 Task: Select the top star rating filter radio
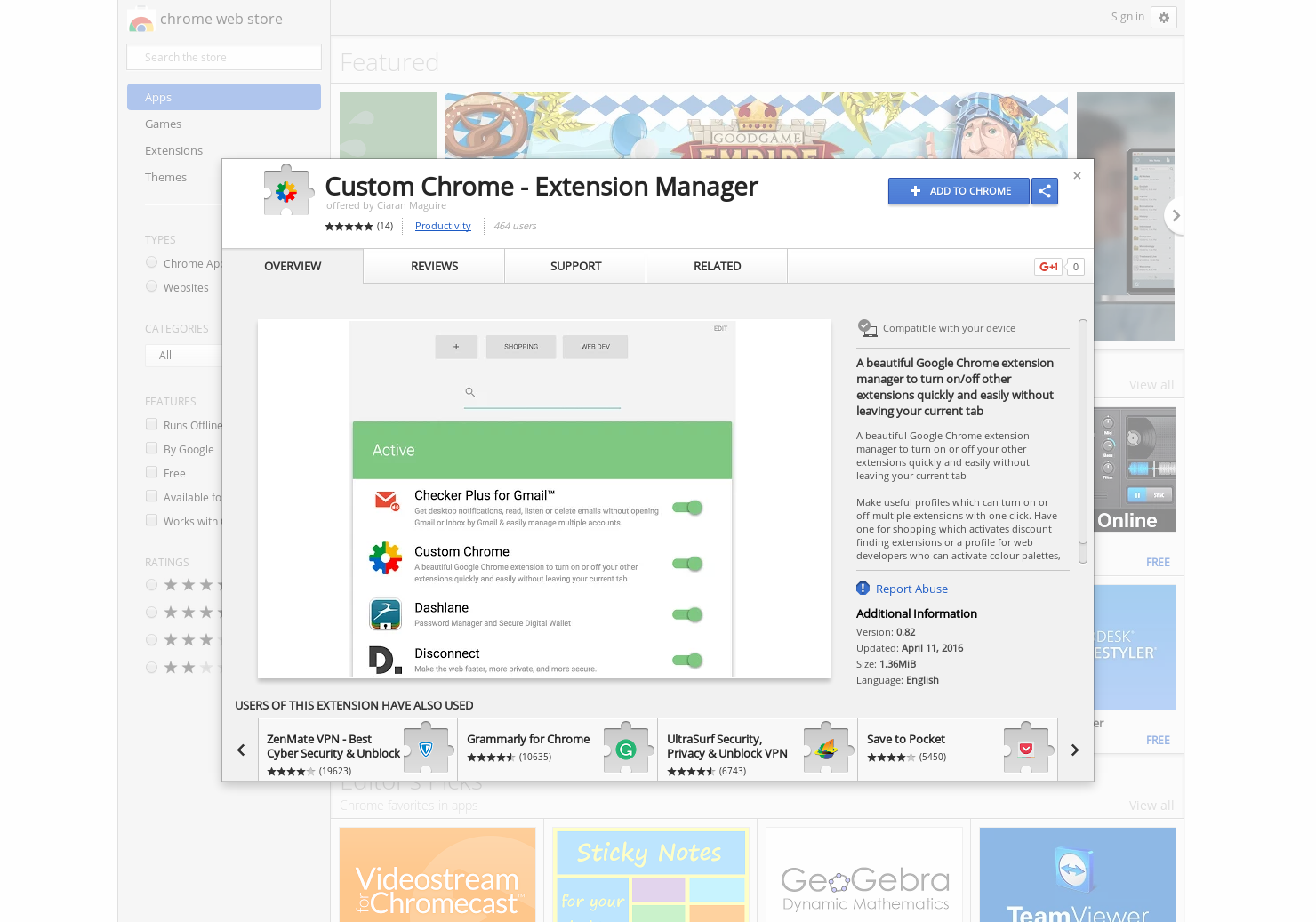coord(151,584)
